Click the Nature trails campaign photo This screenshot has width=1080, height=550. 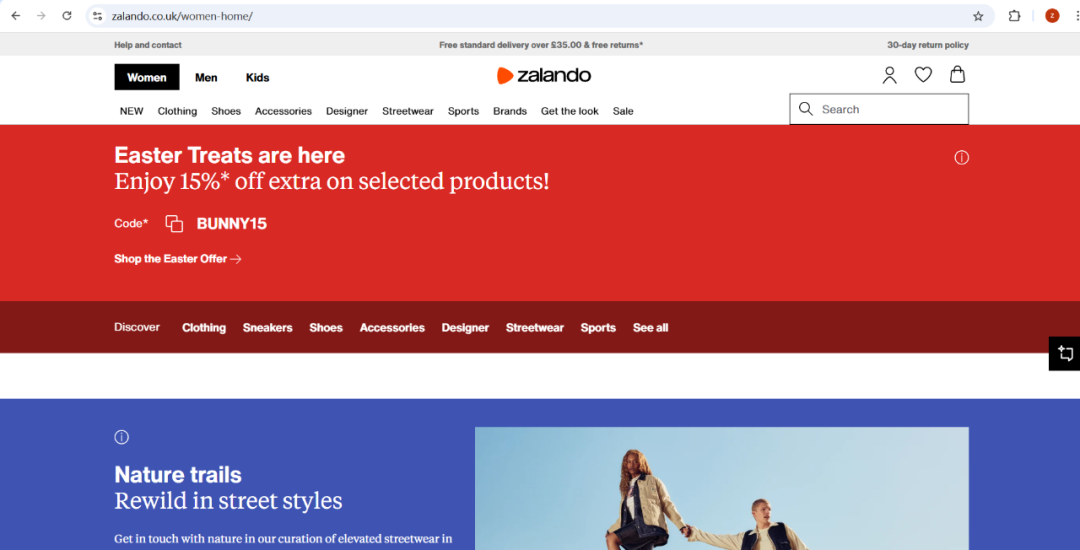coord(721,488)
